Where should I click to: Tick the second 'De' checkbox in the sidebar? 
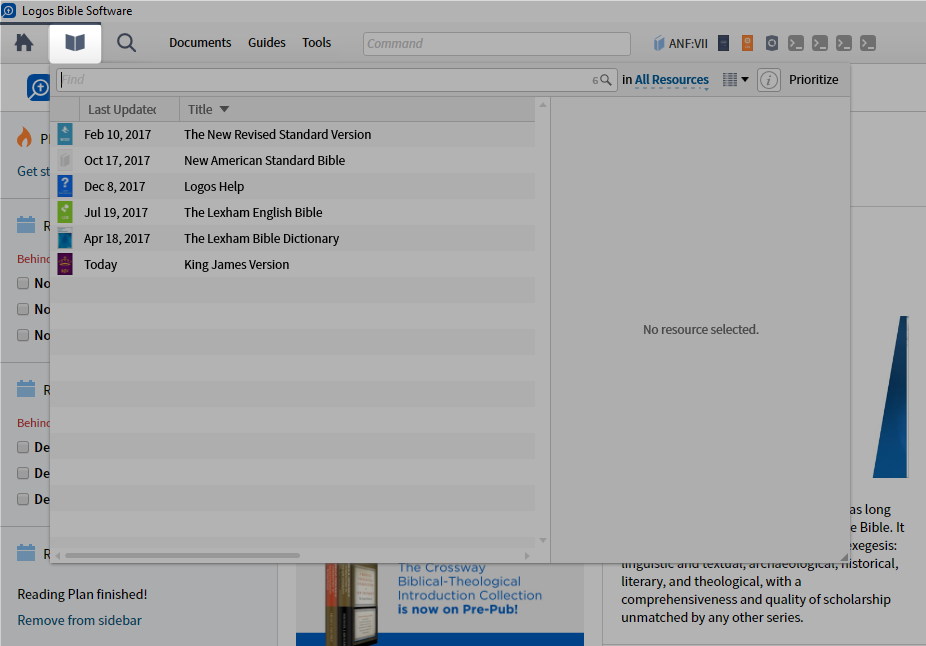pos(23,473)
